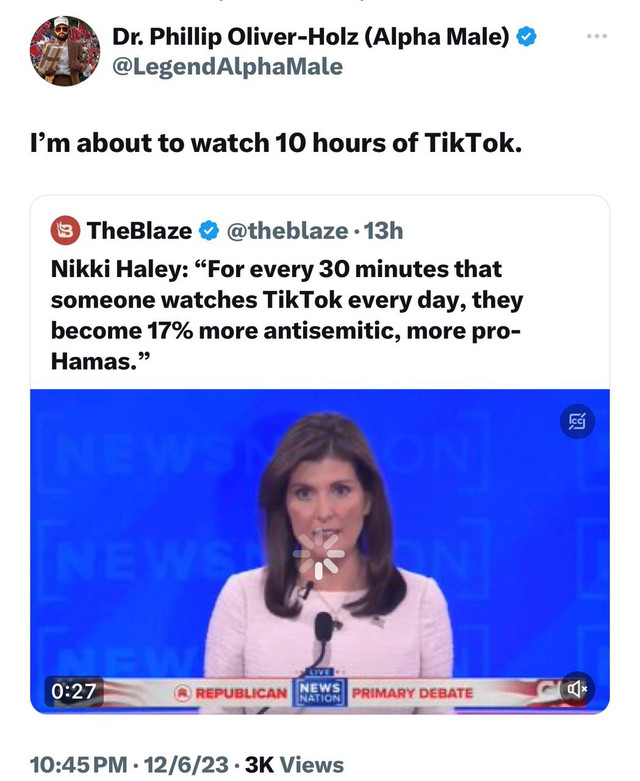Open Dr. Phillip Oliver-Holz display name
The width and height of the screenshot is (640, 781).
coord(311,38)
